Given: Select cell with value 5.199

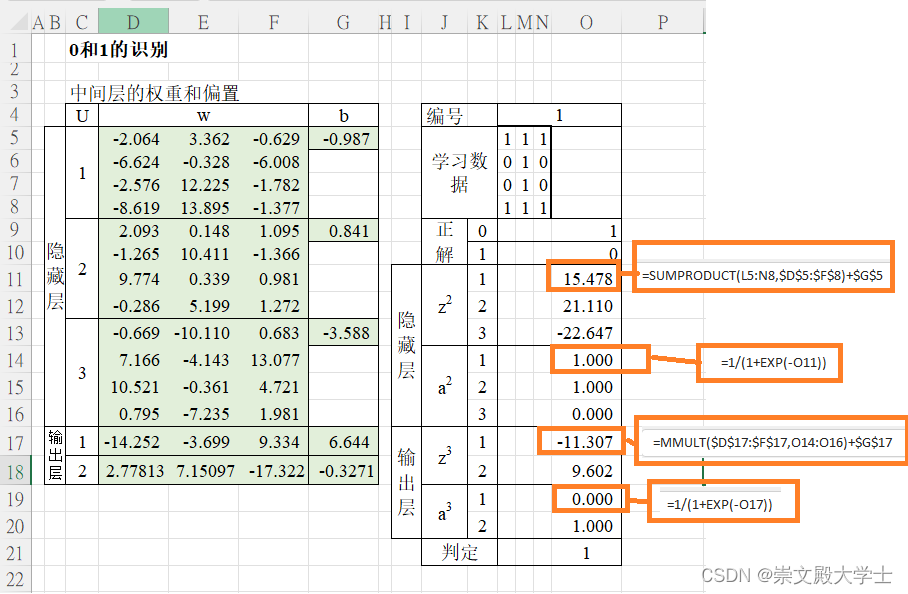Looking at the screenshot, I should (x=204, y=306).
